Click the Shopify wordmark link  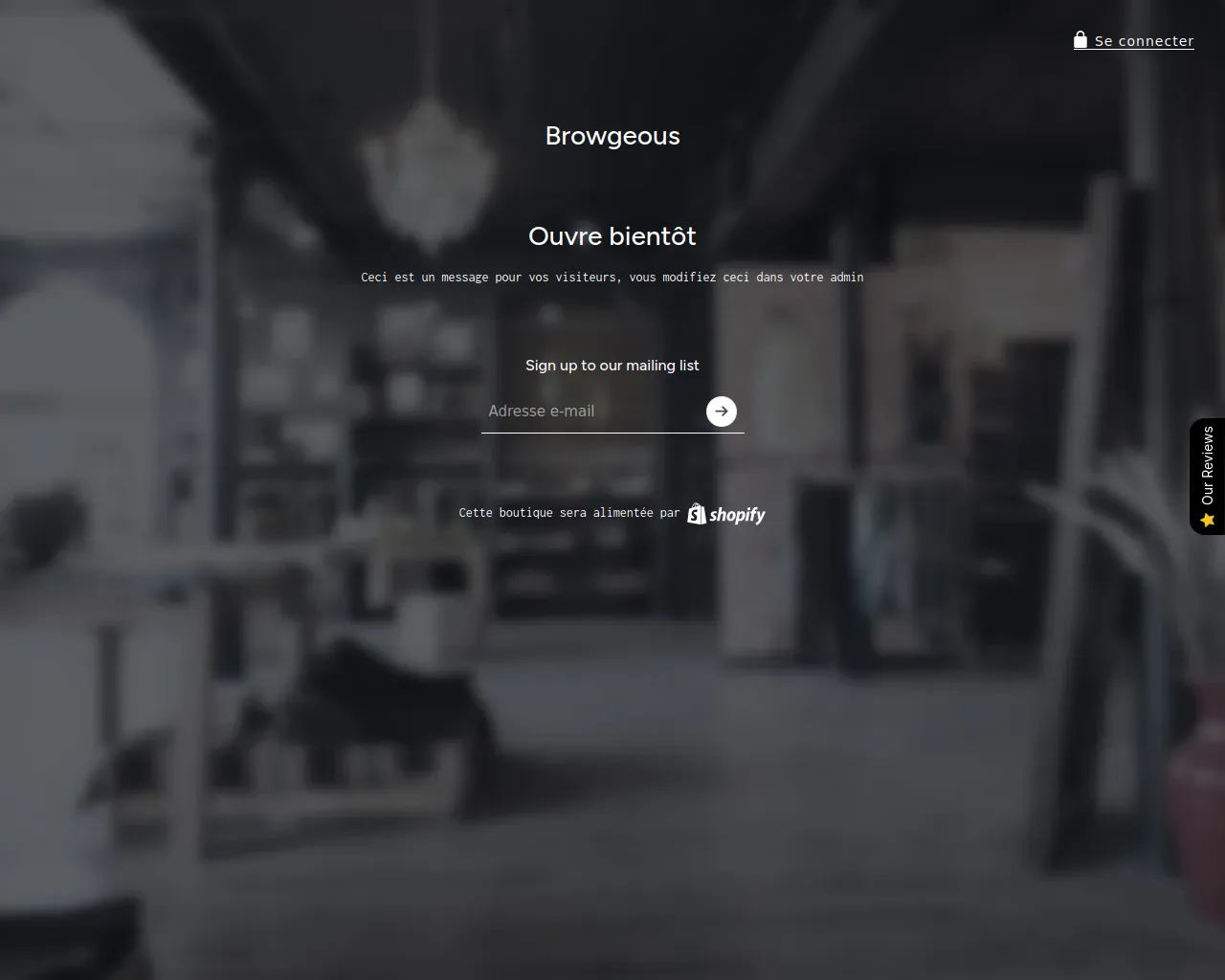point(737,515)
